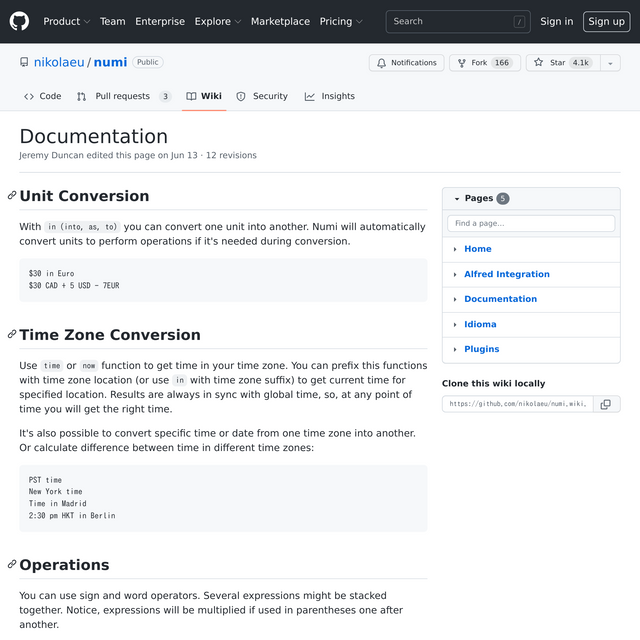Focus the GitHub search field

tap(458, 22)
